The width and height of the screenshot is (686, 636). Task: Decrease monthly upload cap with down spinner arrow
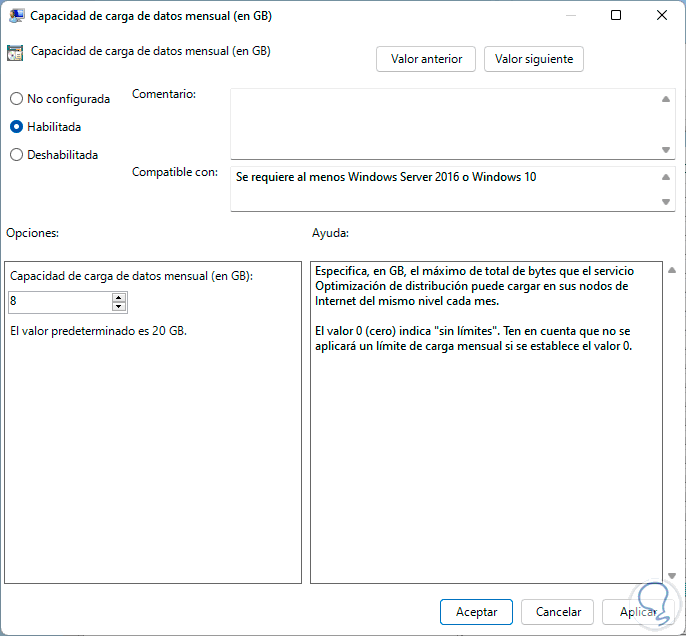pos(119,307)
